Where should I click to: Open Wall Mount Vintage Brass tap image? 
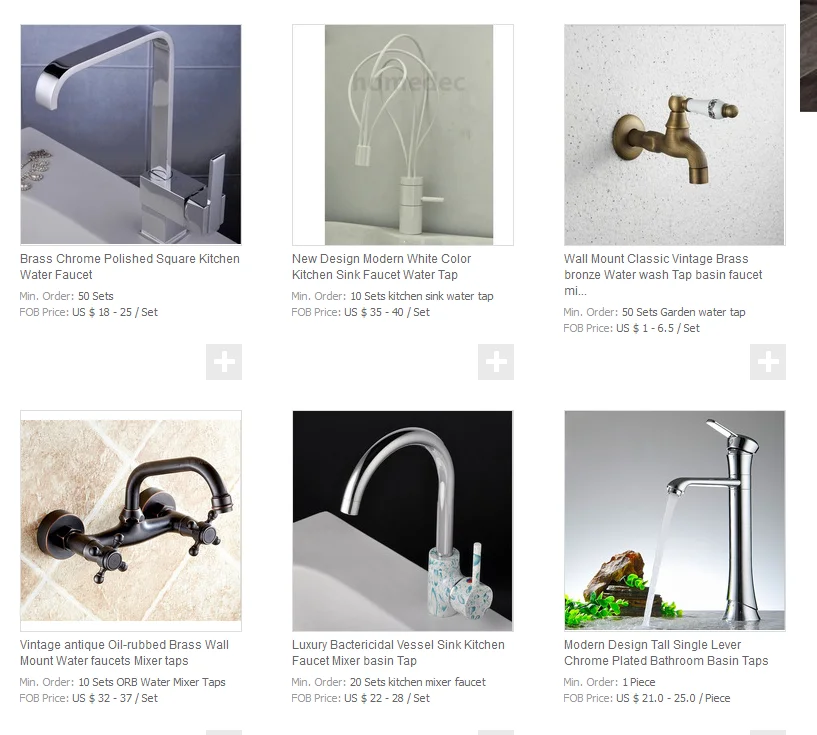coord(675,134)
